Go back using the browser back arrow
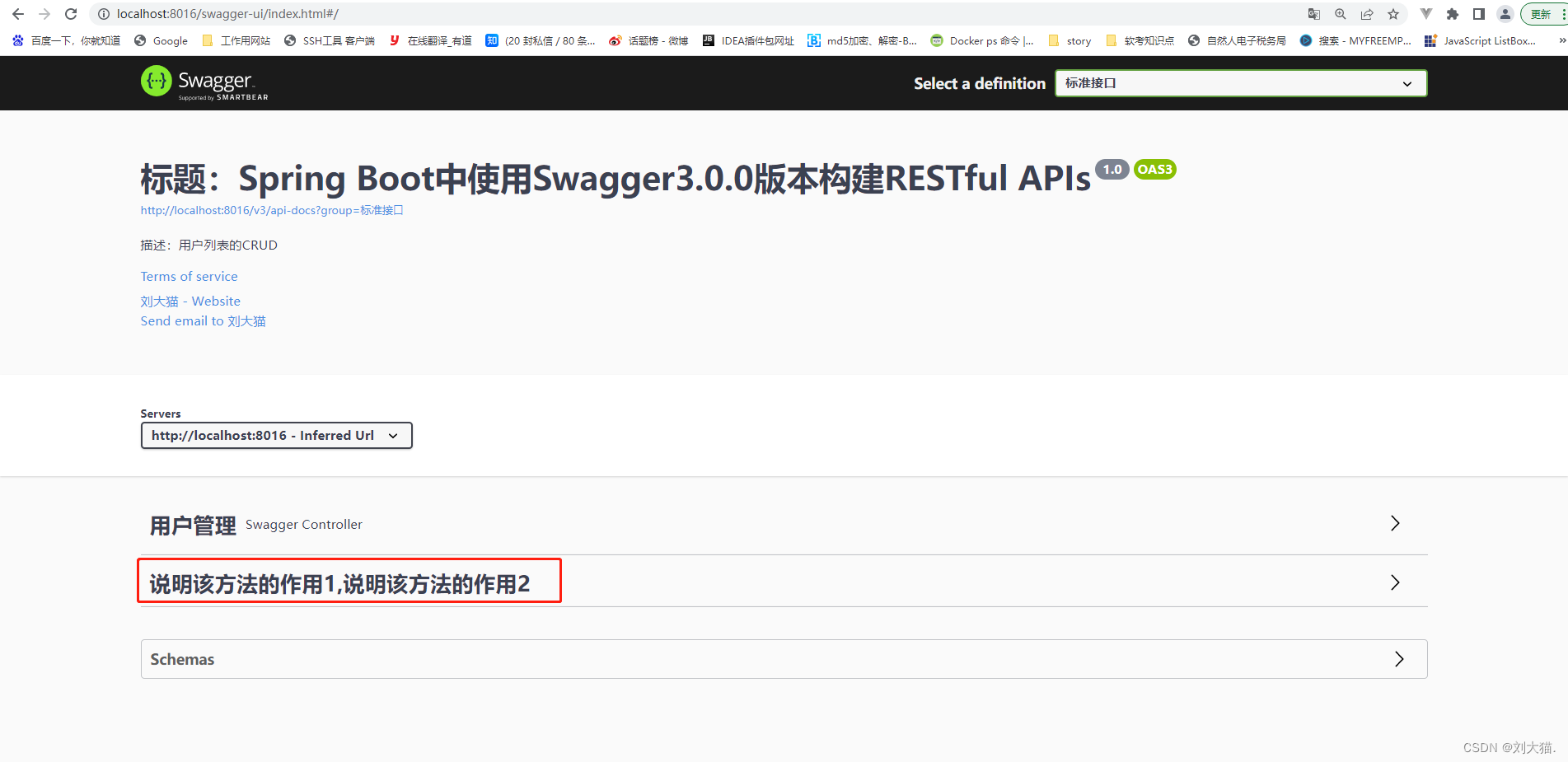Screen dimensions: 1568x762 (18, 14)
